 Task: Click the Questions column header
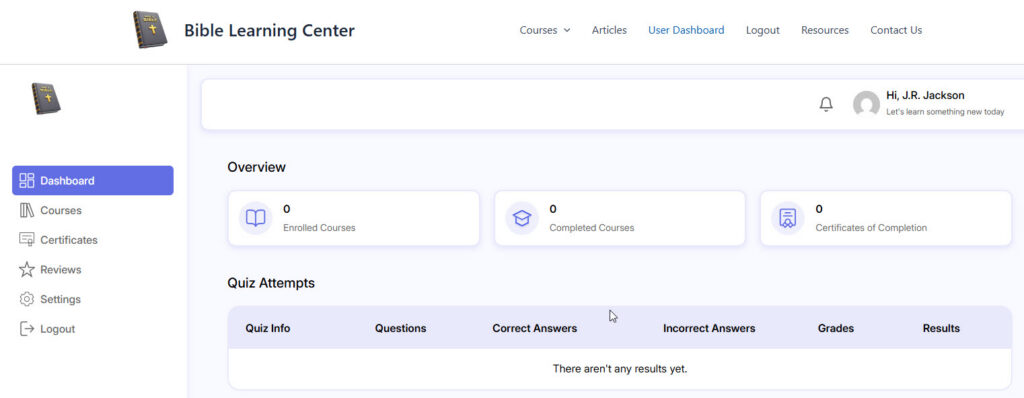400,328
